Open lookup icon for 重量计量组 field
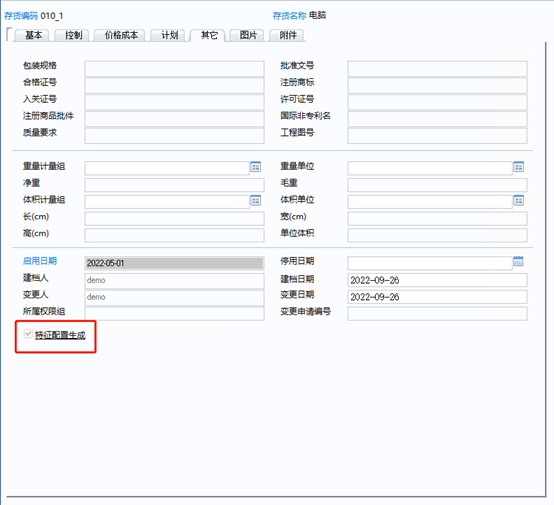This screenshot has height=505, width=554. tap(255, 167)
